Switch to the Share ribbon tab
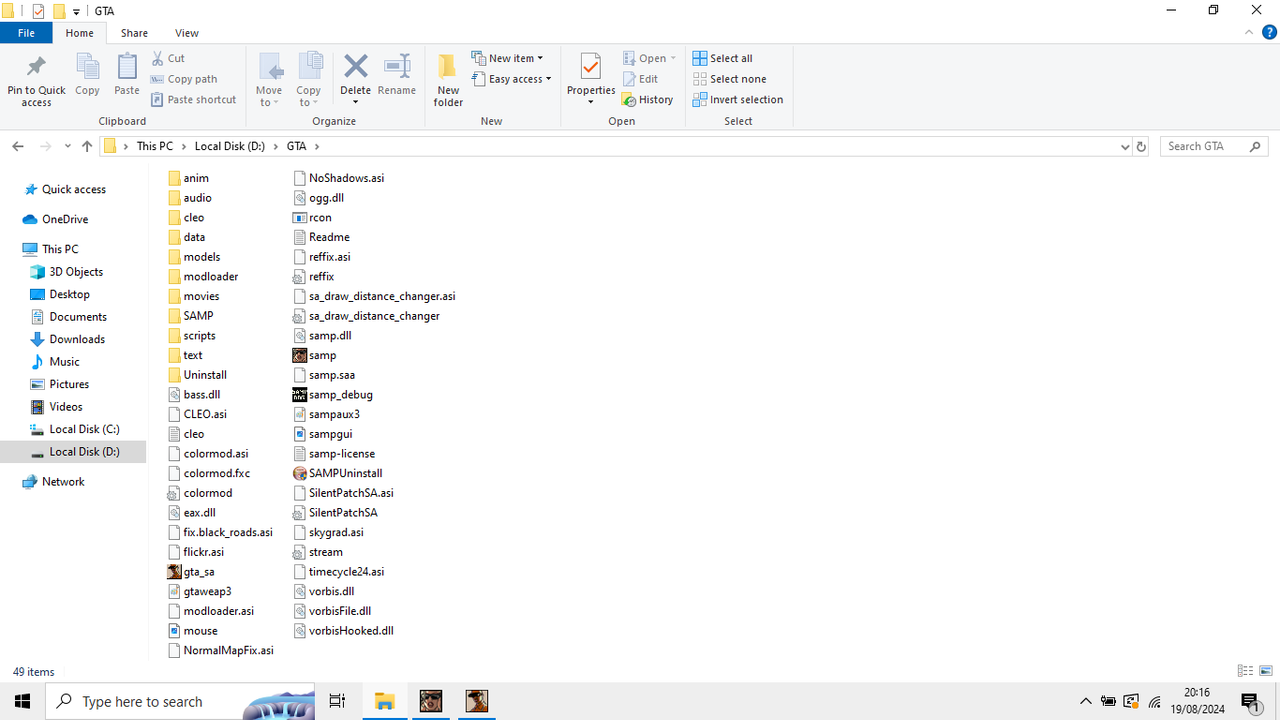The width and height of the screenshot is (1280, 720). (x=134, y=33)
